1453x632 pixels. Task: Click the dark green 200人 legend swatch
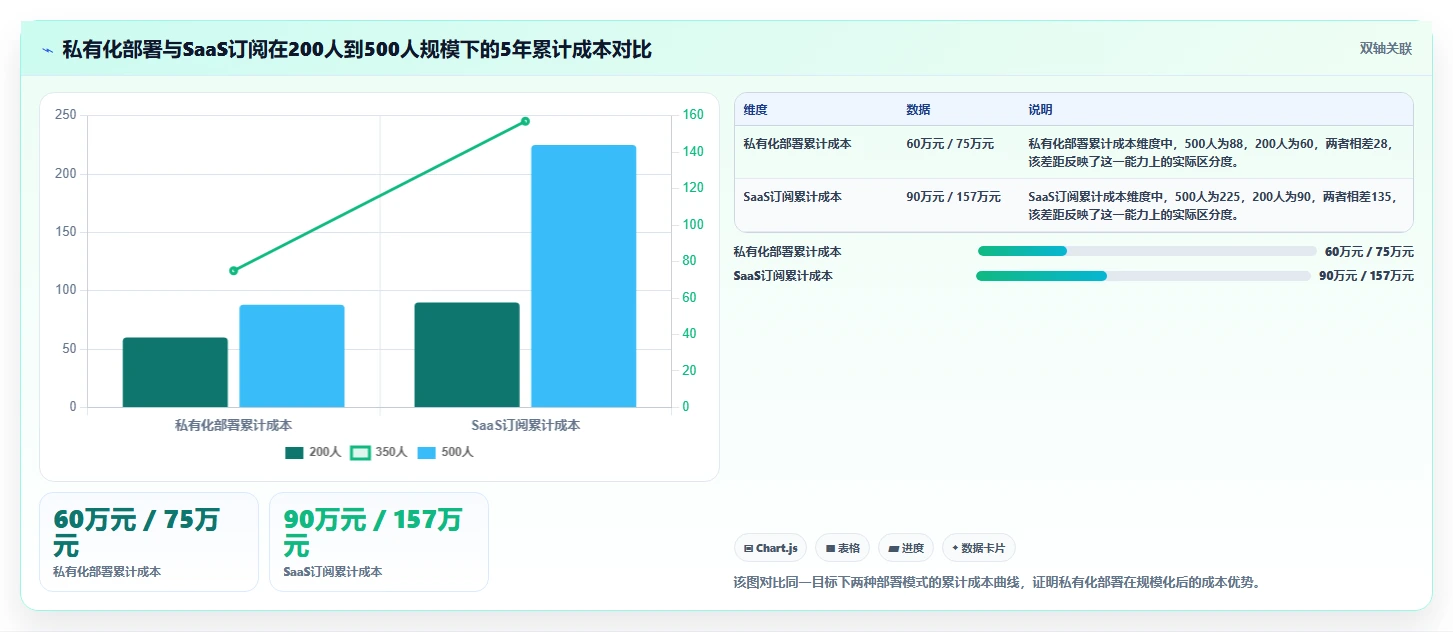pyautogui.click(x=294, y=453)
